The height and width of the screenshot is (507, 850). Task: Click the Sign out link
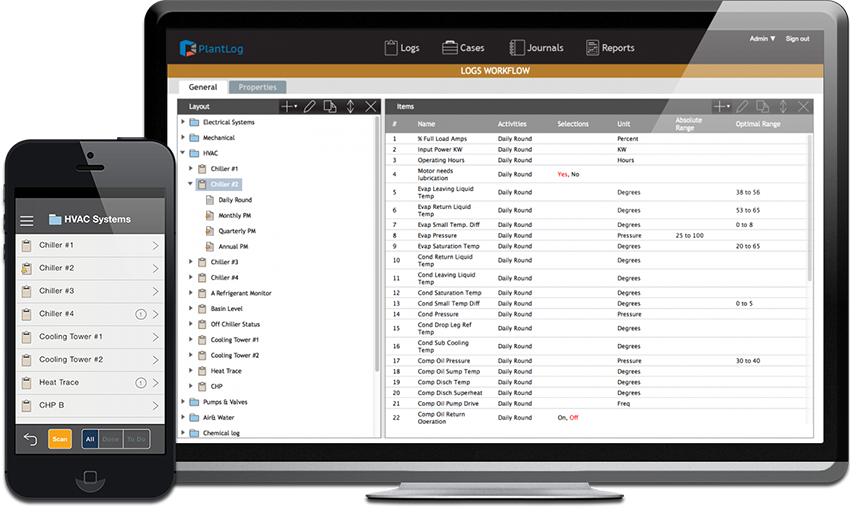[x=797, y=39]
